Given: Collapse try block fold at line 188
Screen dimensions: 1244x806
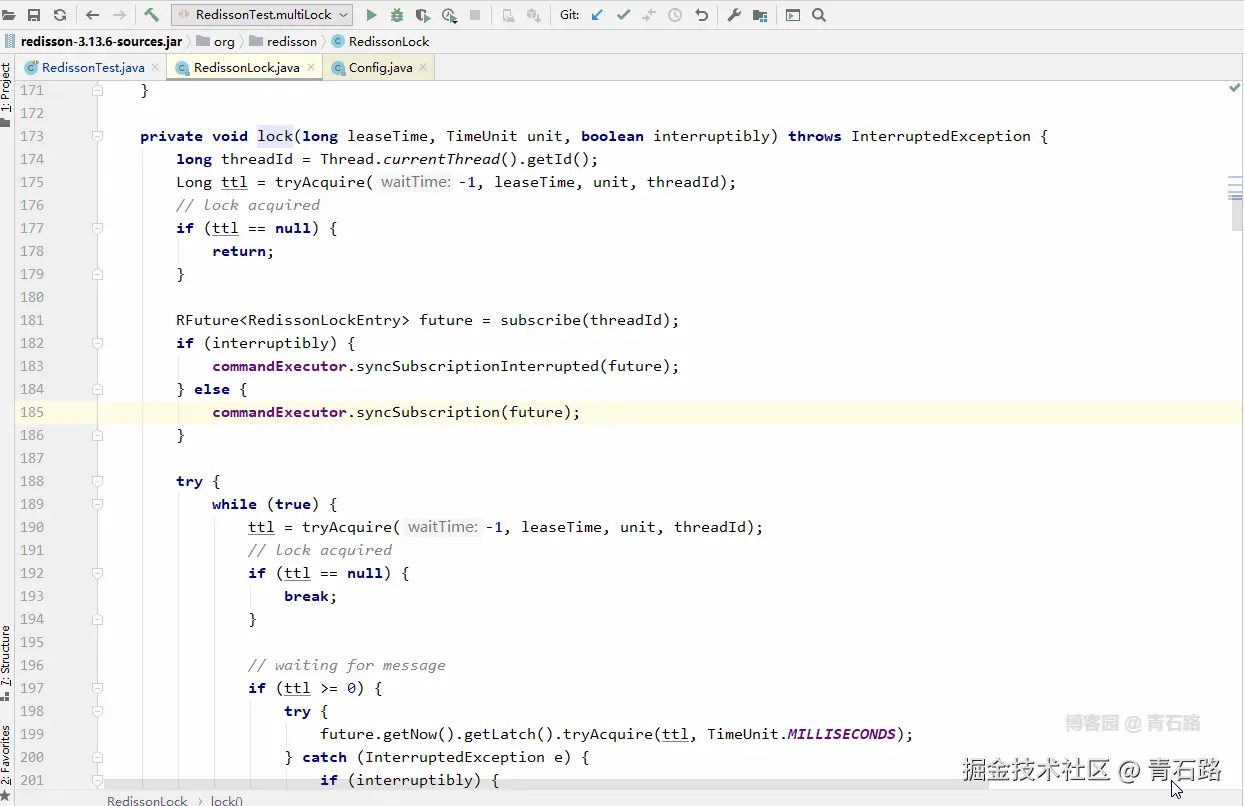Looking at the screenshot, I should coord(98,481).
